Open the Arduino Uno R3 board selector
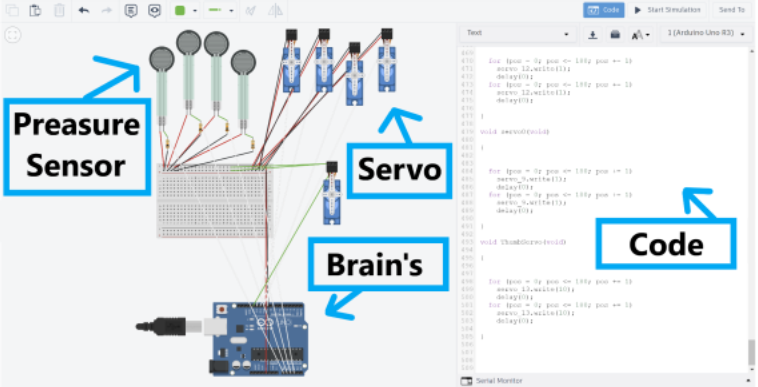The image size is (758, 387). coord(706,33)
